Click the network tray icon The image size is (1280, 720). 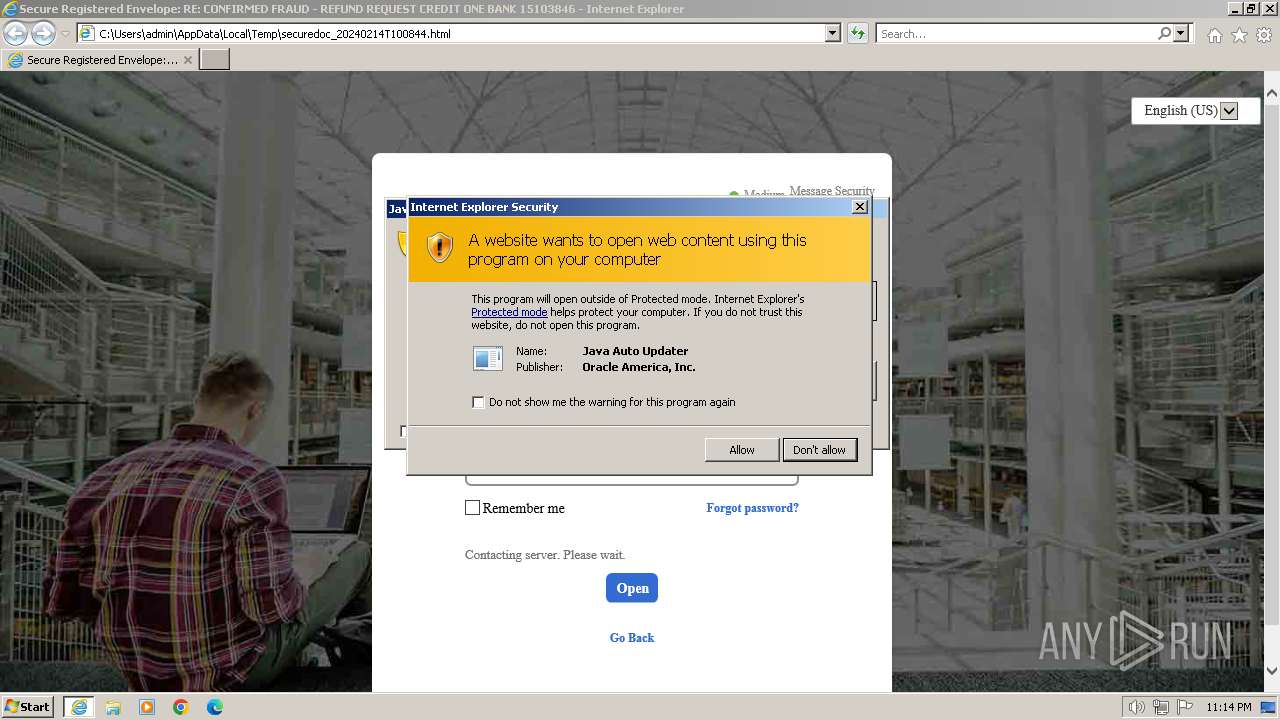click(x=1161, y=707)
